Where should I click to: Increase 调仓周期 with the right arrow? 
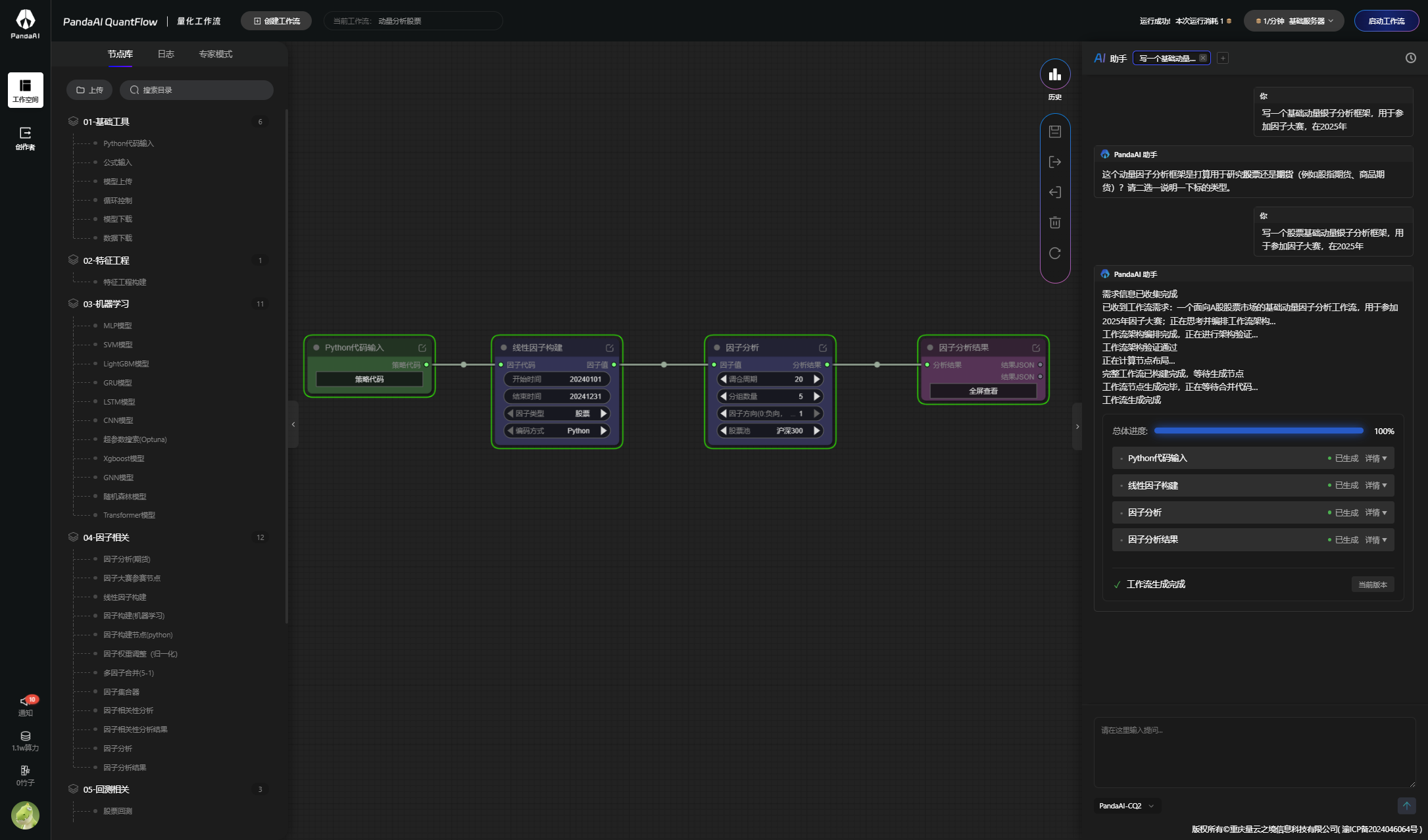tap(817, 379)
